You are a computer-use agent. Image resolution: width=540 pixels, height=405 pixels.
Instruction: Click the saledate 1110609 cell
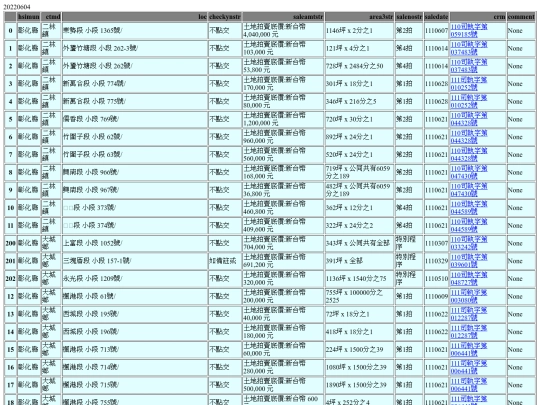pos(436,297)
